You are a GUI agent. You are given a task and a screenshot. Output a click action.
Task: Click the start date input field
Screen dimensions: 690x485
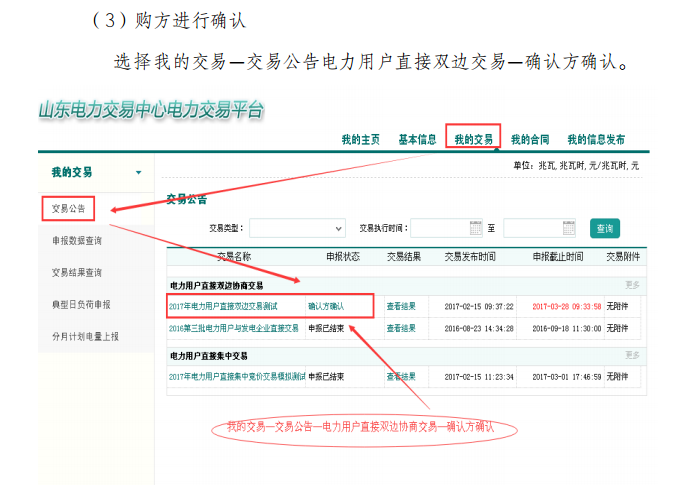[438, 228]
